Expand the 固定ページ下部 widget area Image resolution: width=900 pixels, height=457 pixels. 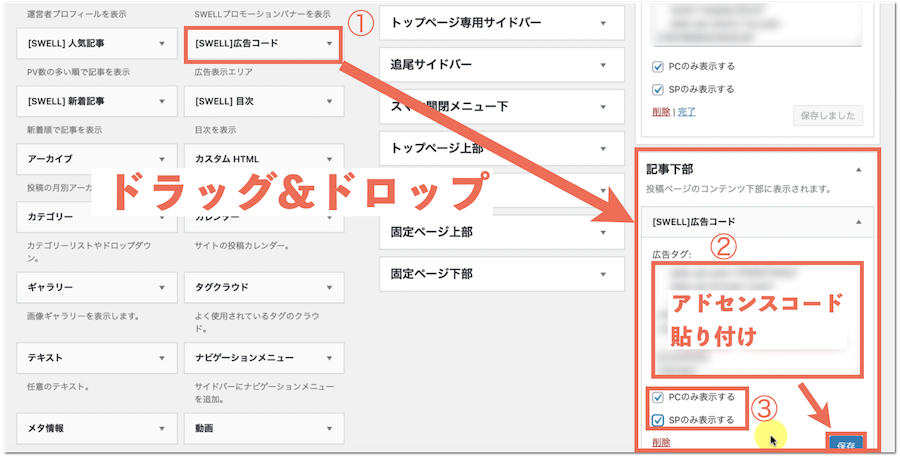pos(604,273)
